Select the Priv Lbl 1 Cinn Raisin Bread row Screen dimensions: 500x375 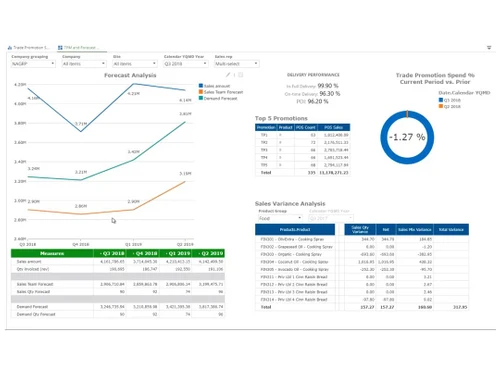point(362,277)
